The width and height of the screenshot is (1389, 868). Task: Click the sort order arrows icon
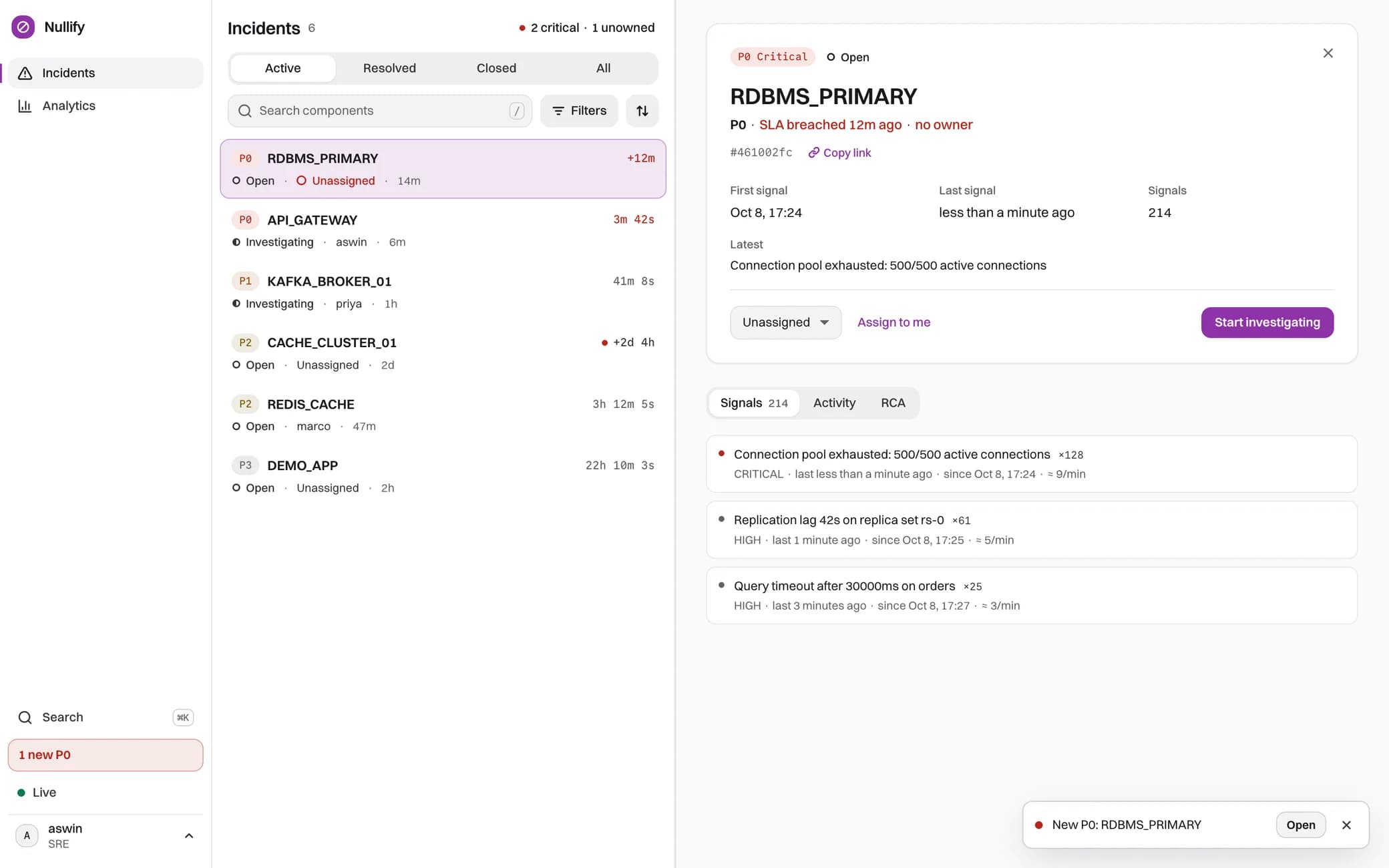(x=642, y=111)
